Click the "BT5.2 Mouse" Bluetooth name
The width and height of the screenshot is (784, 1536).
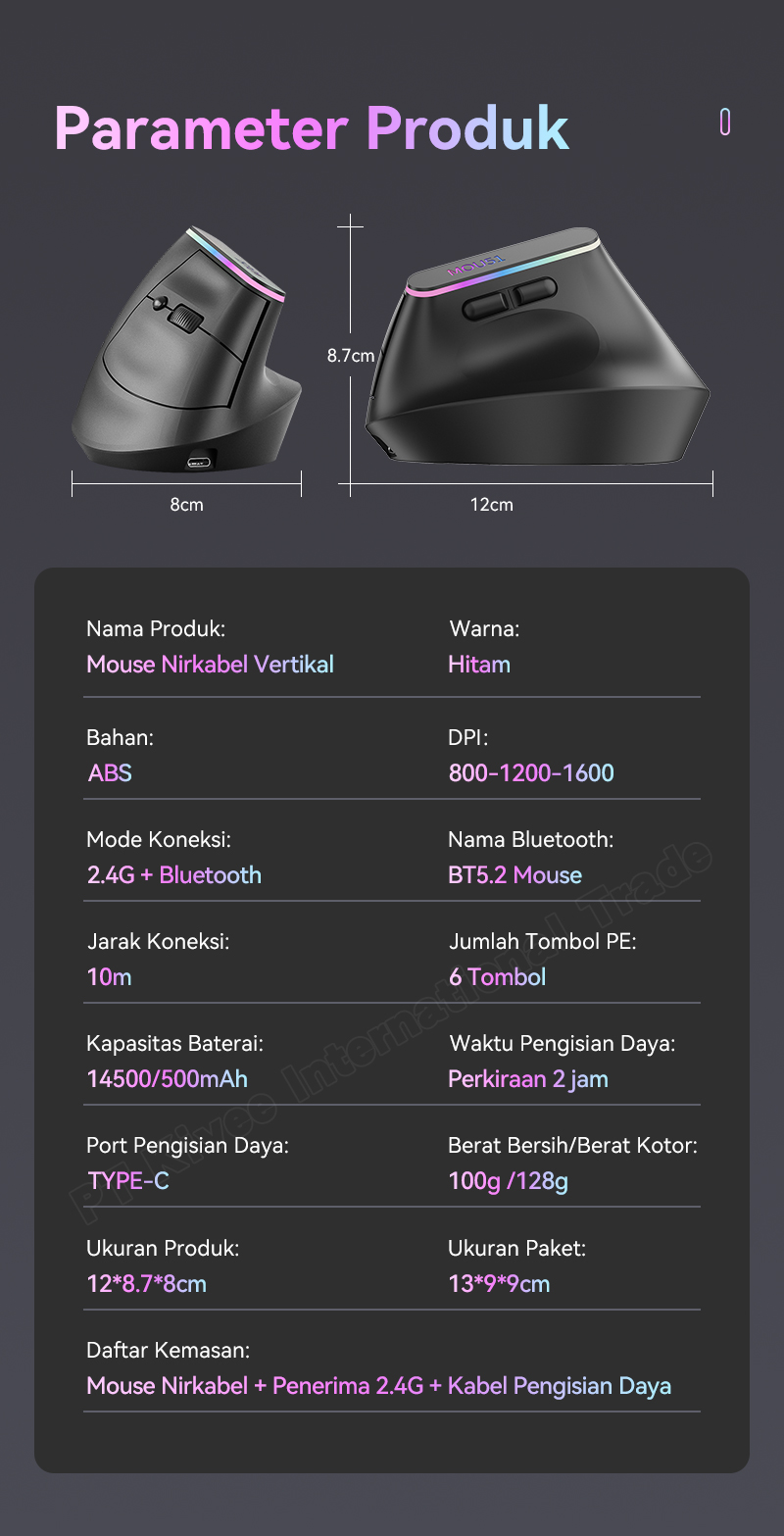(514, 875)
